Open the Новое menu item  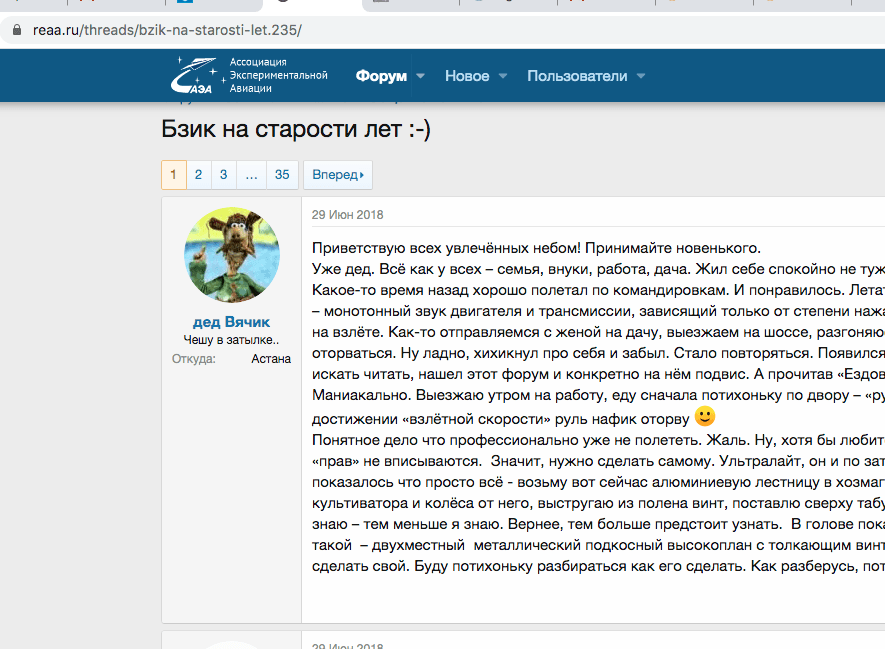pos(467,76)
